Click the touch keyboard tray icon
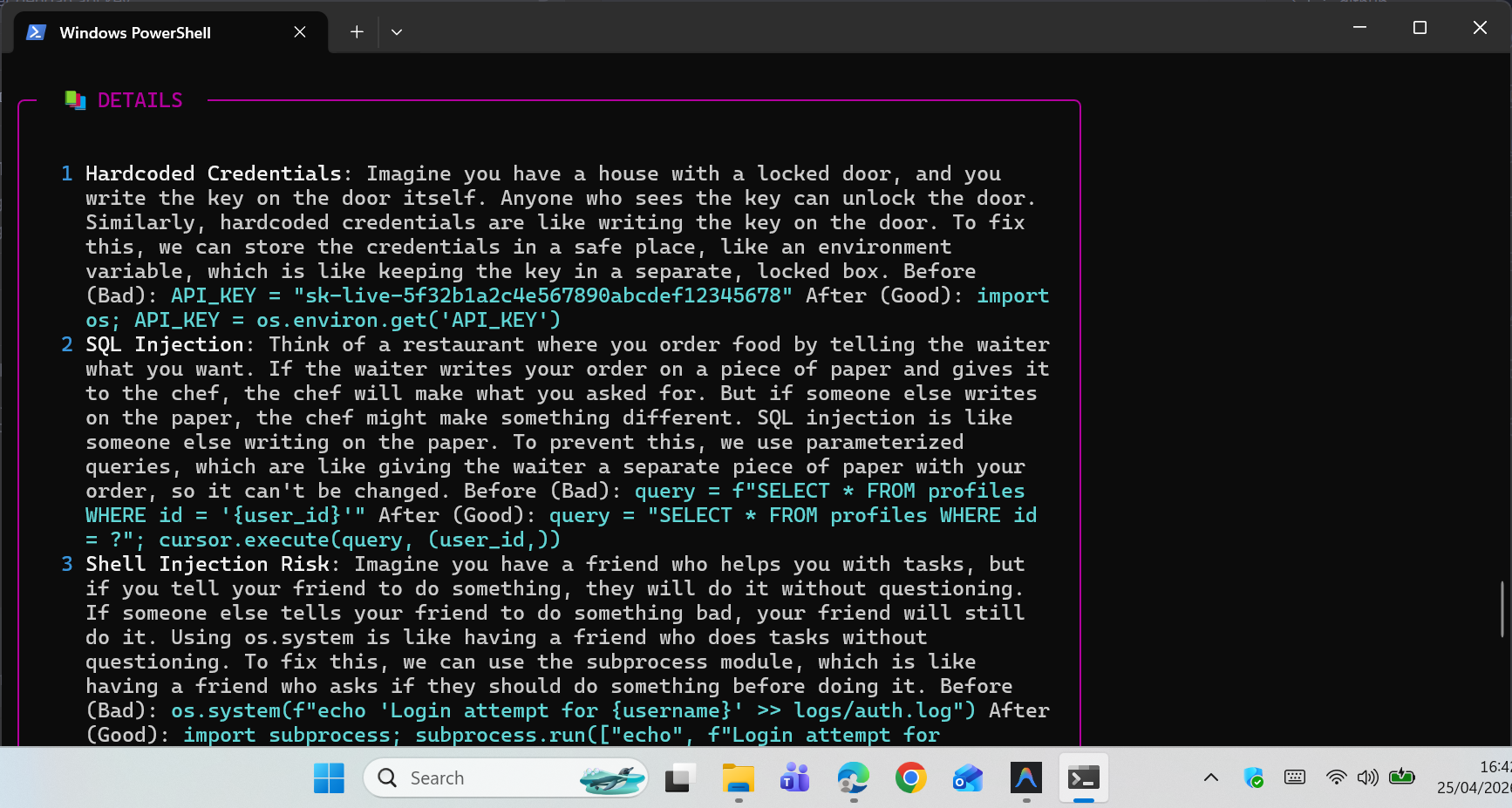1512x808 pixels. (x=1295, y=777)
